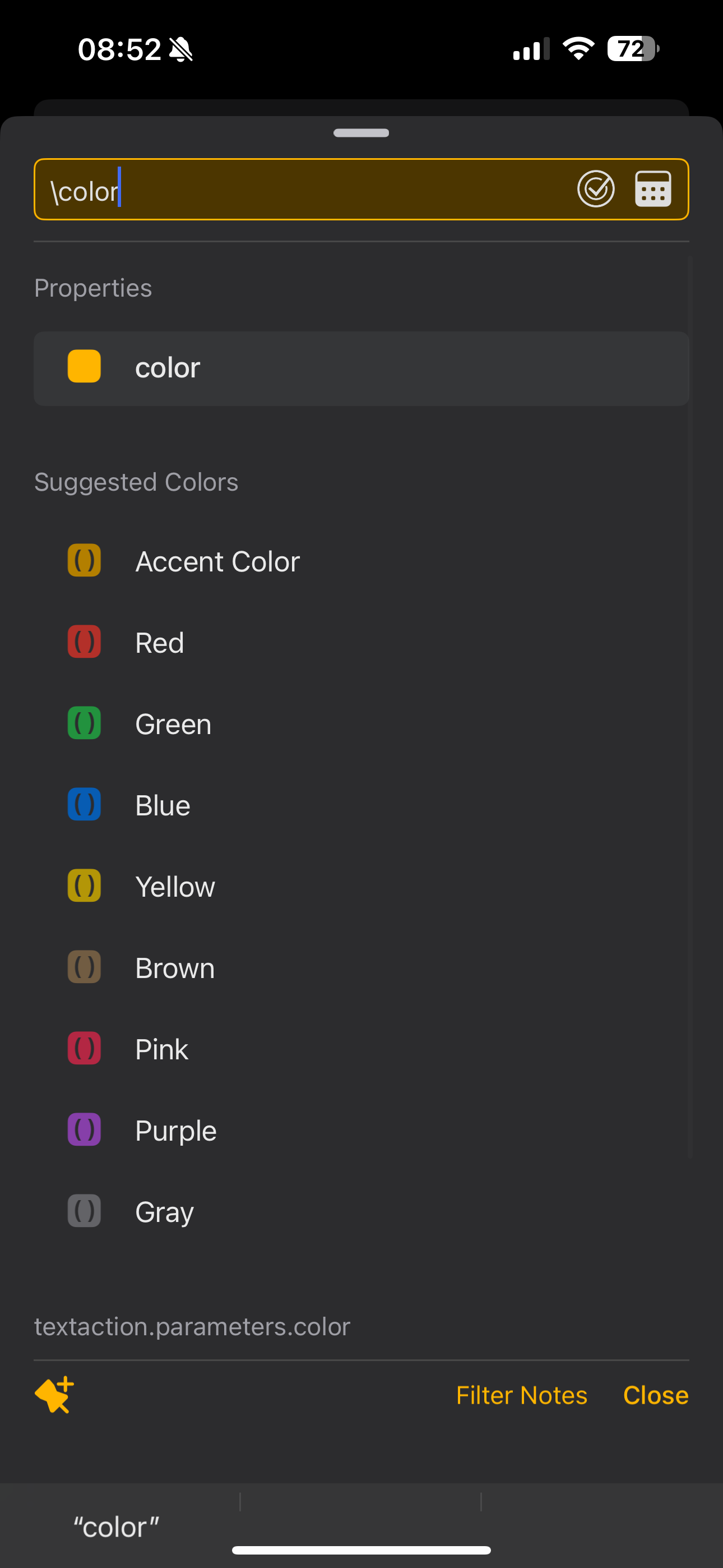Tap Filter Notes button

point(522,1395)
